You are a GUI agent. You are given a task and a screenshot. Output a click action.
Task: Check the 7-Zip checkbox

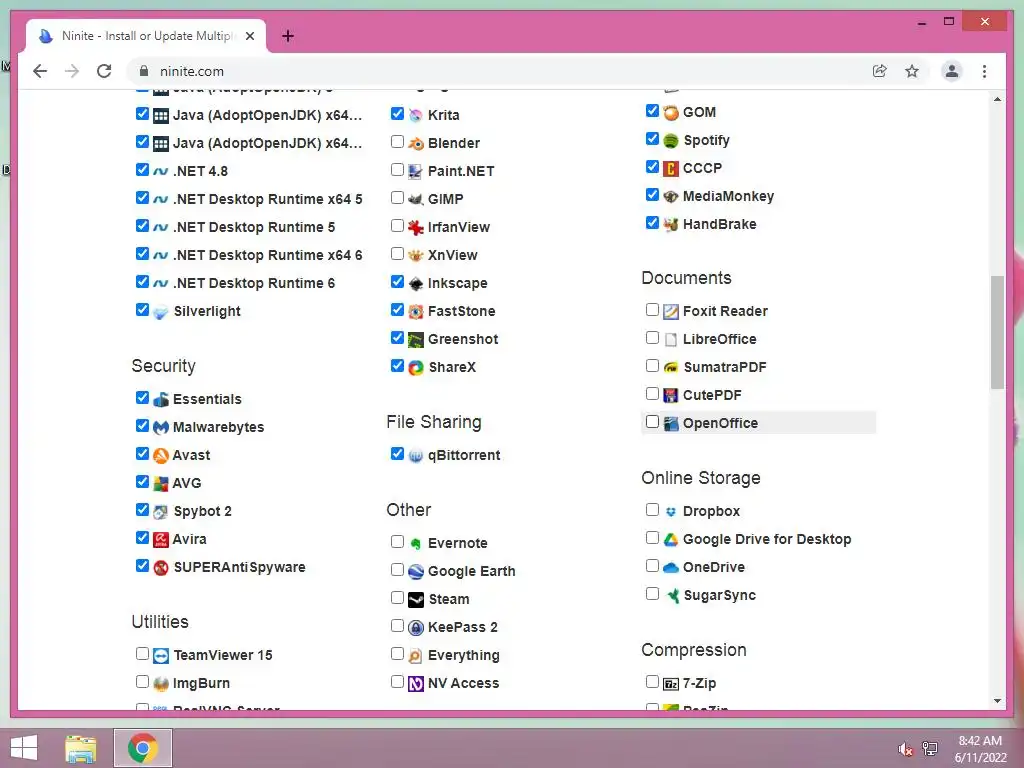(652, 681)
